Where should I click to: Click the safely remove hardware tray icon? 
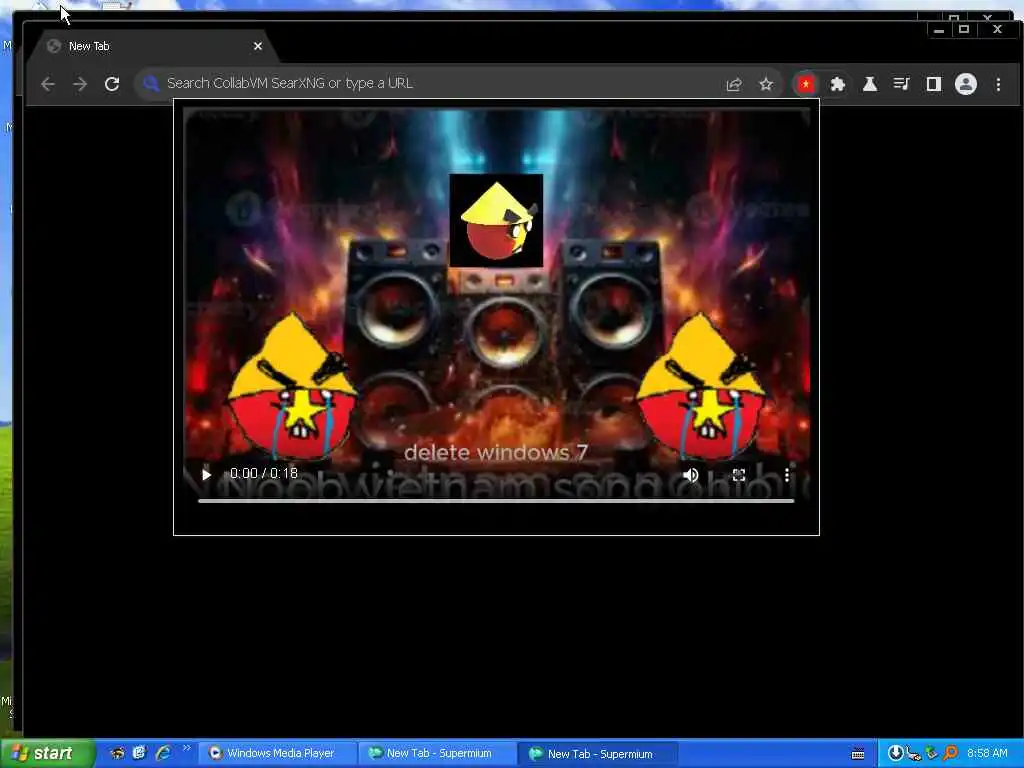931,753
